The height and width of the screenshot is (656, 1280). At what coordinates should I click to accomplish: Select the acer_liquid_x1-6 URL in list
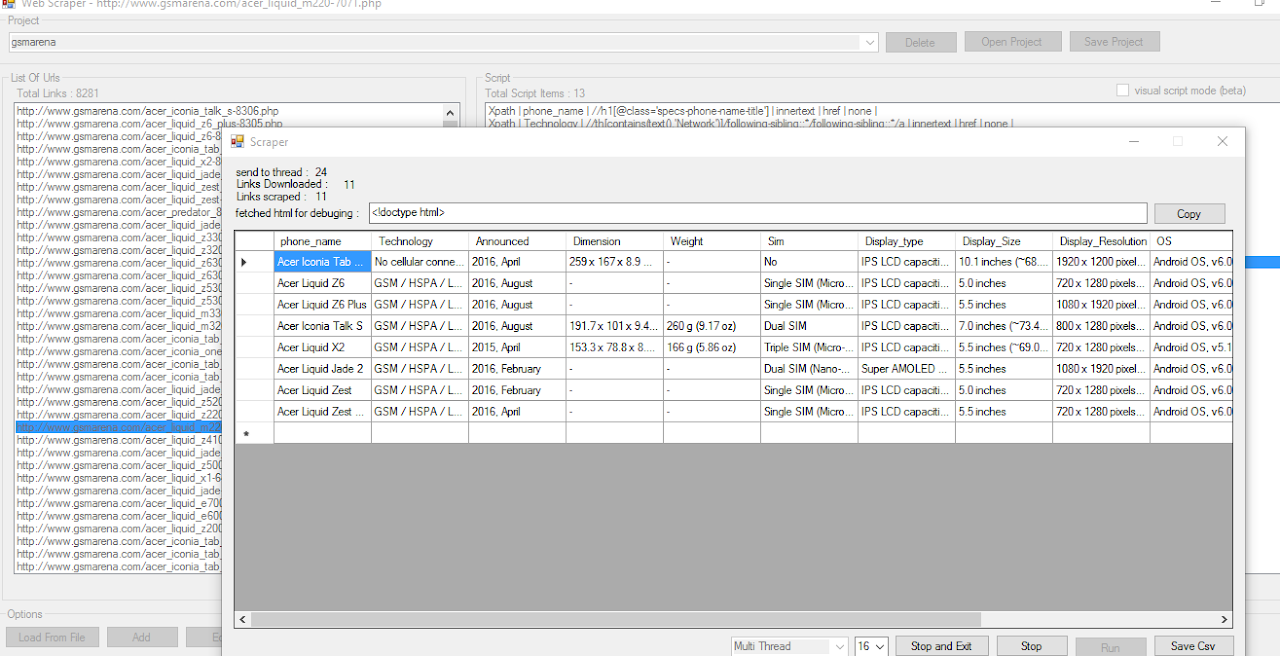119,478
